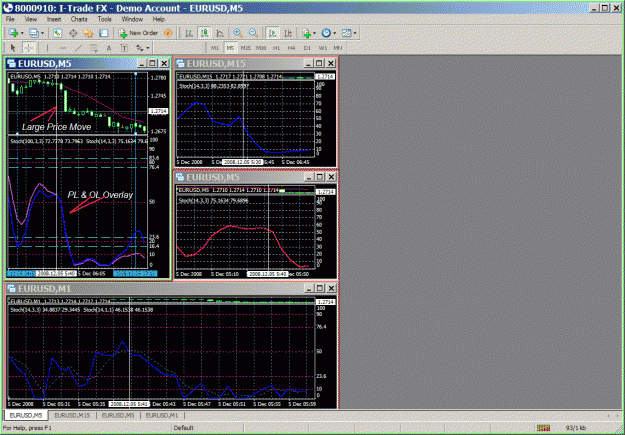Open the Window menu
Image resolution: width=625 pixels, height=435 pixels.
132,19
